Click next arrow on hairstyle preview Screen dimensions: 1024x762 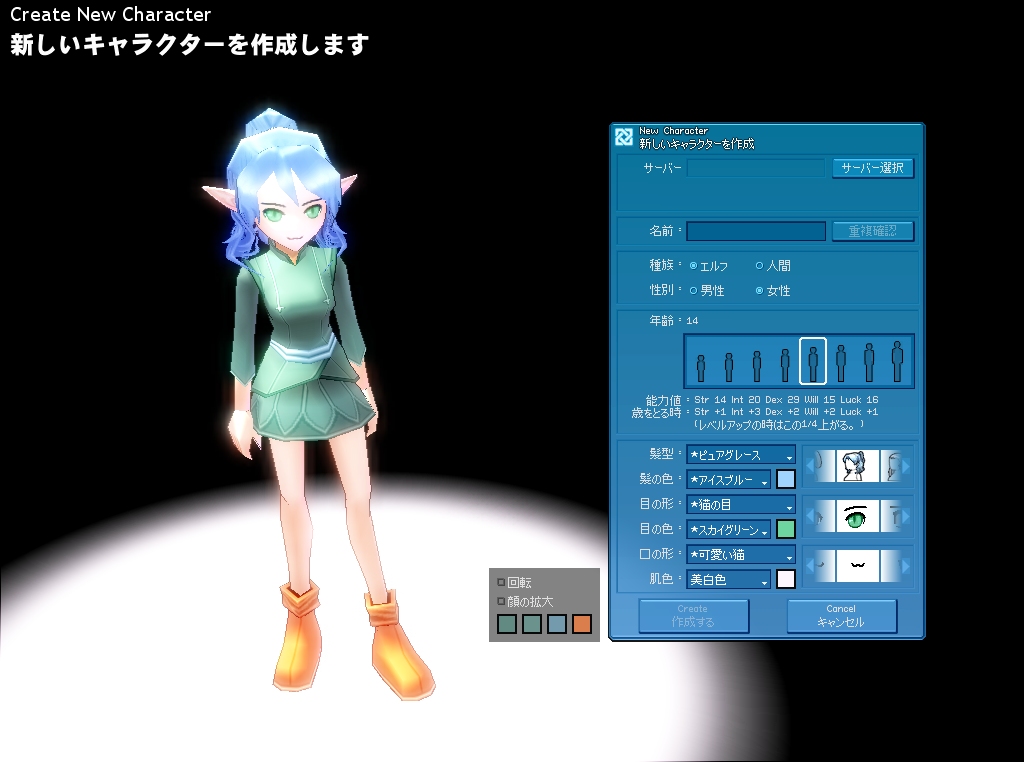906,466
